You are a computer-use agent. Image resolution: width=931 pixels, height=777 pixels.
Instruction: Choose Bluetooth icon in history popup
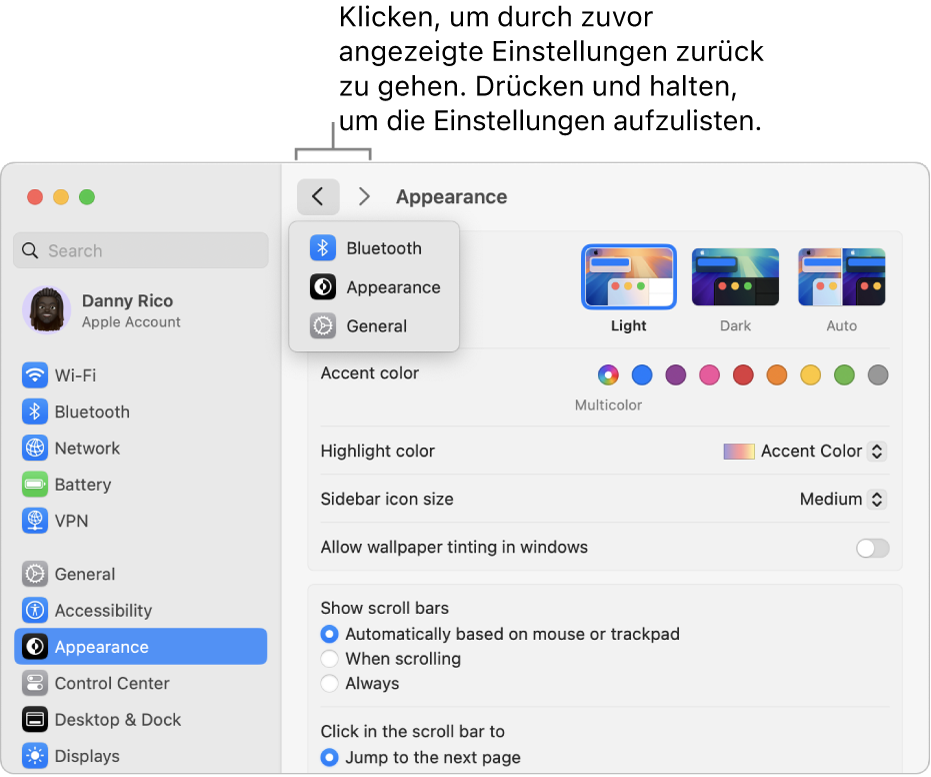[323, 248]
